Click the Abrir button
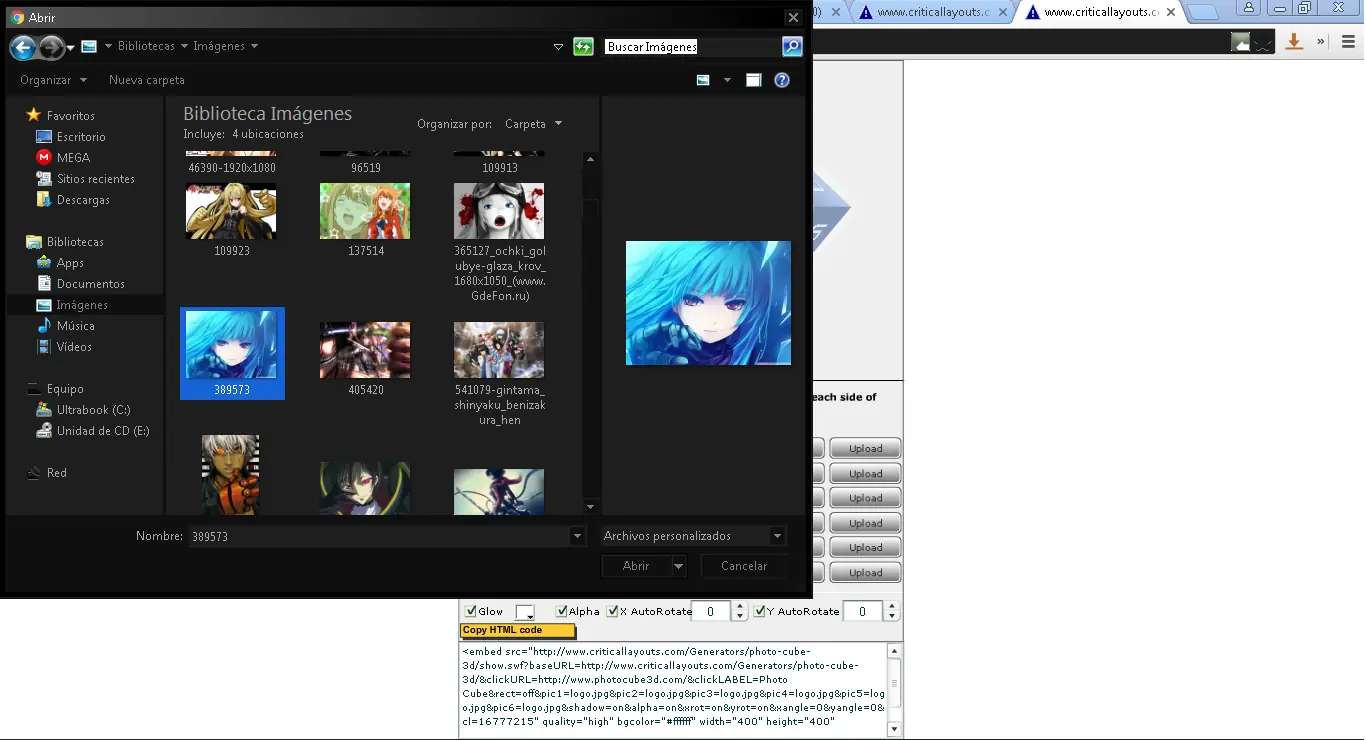 [x=636, y=566]
